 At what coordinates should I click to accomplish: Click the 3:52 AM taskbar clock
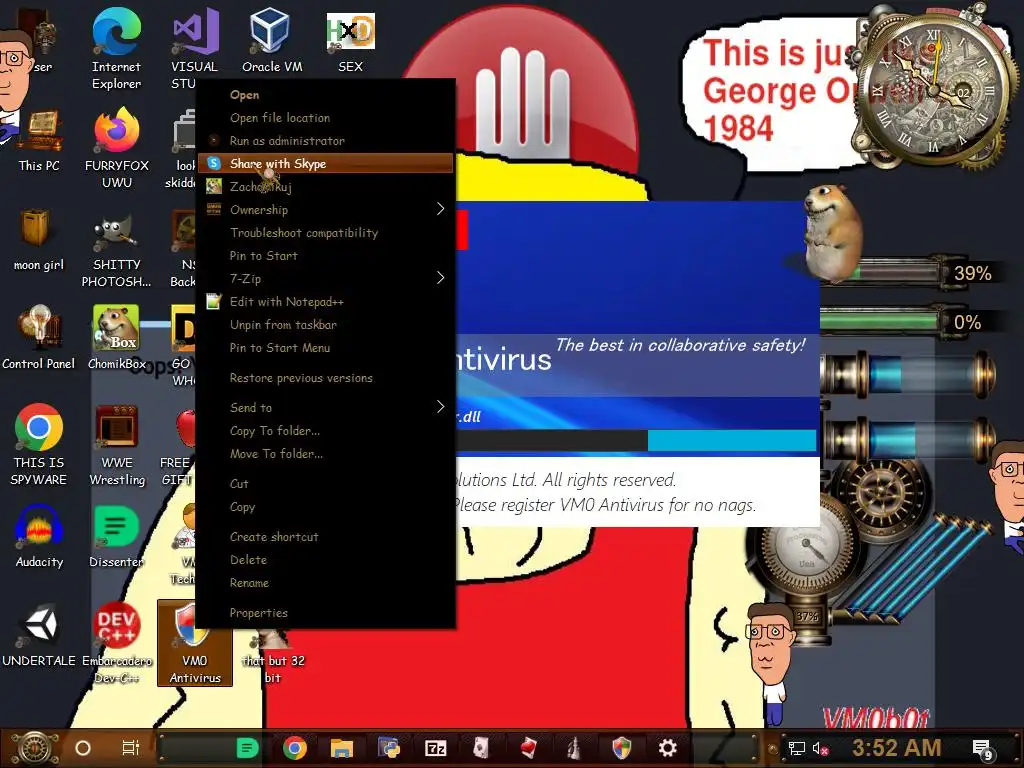tap(897, 748)
